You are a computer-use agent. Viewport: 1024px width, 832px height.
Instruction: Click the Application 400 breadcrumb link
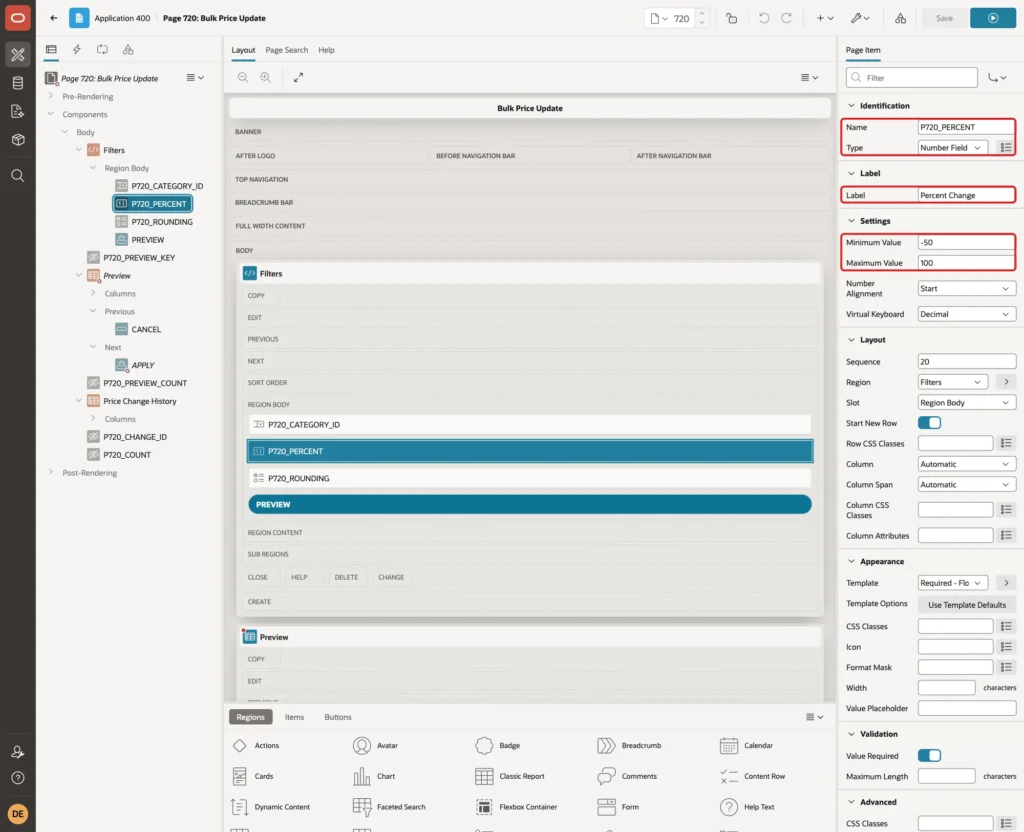tap(122, 18)
